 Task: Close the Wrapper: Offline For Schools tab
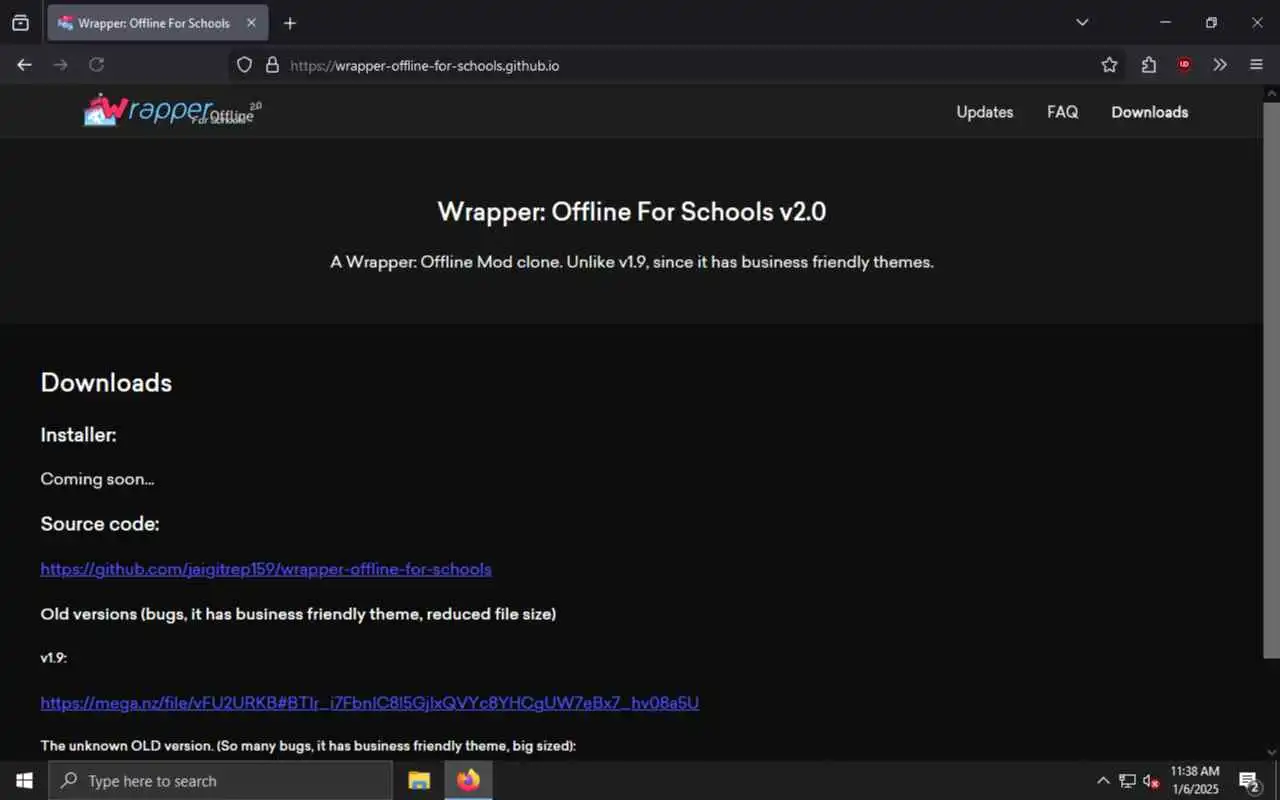[251, 23]
